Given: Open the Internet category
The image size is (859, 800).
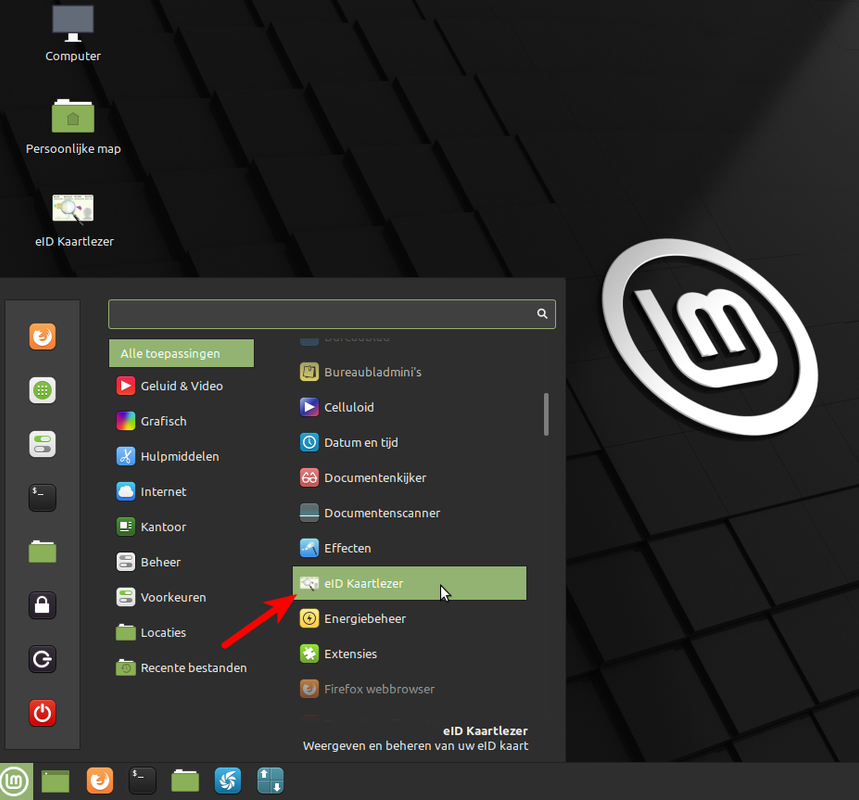Looking at the screenshot, I should [181, 492].
